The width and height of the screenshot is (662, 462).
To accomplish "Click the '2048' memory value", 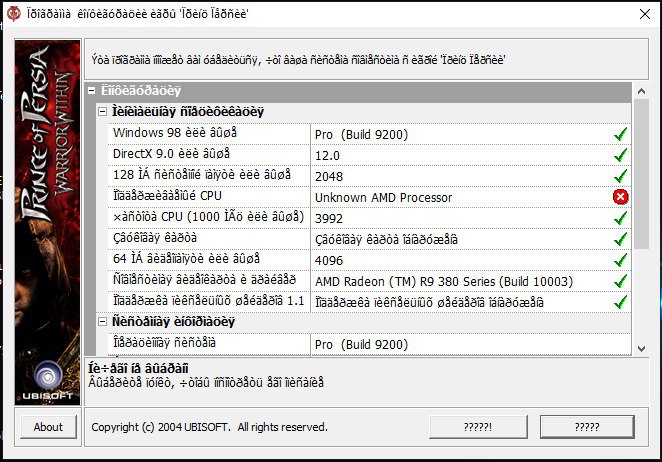I will point(329,177).
